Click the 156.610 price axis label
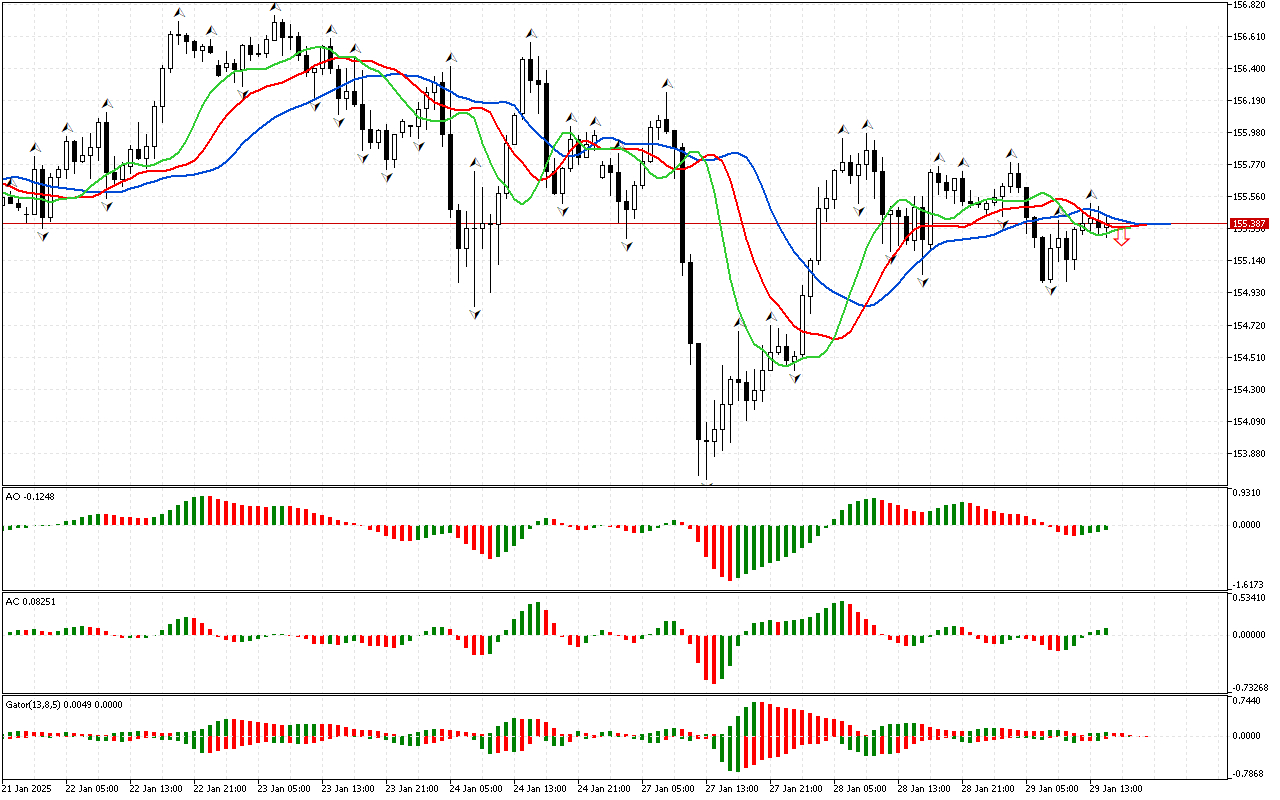The width and height of the screenshot is (1280, 800). click(1248, 37)
